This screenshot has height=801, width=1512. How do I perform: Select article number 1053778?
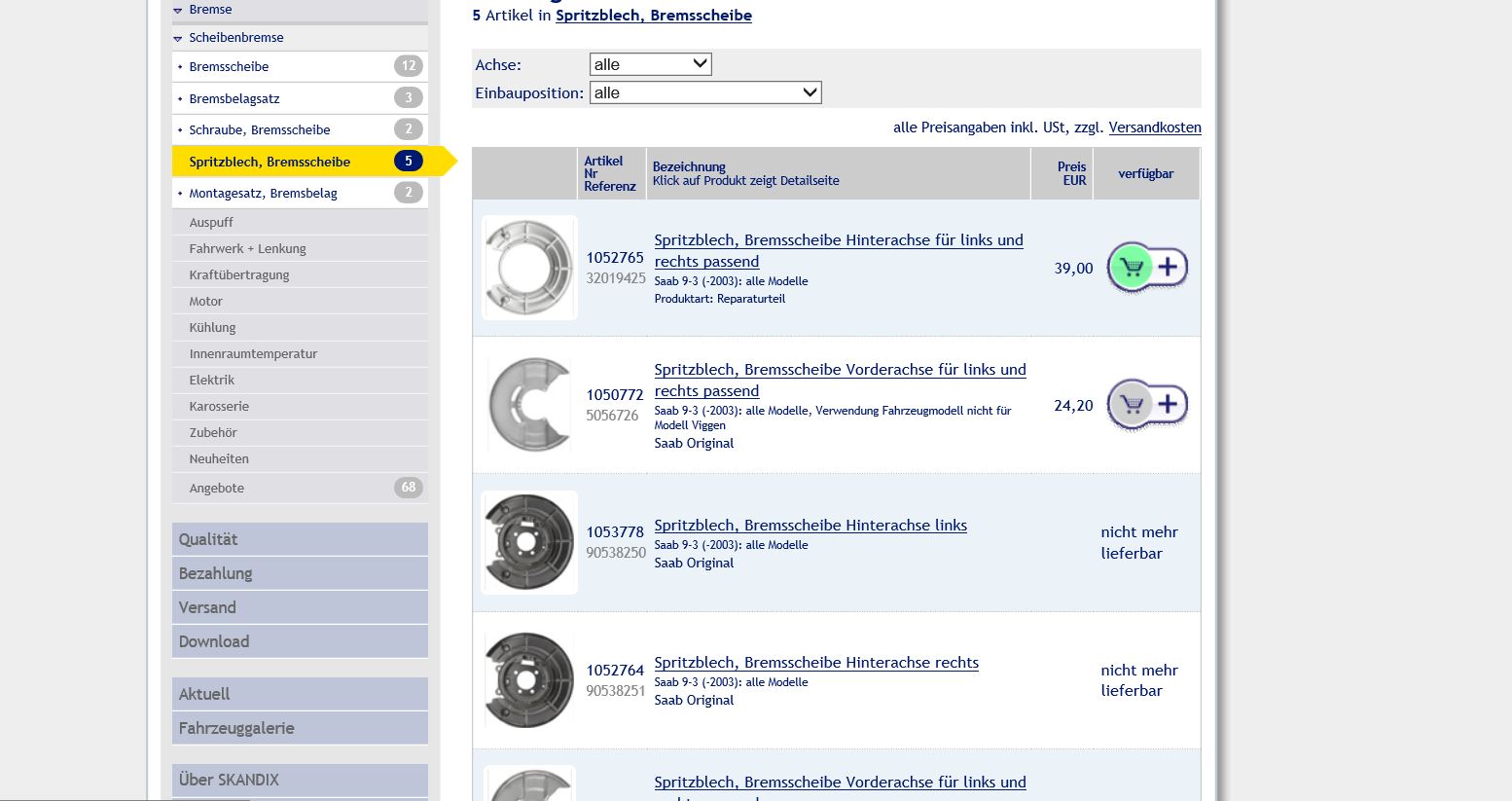615,532
